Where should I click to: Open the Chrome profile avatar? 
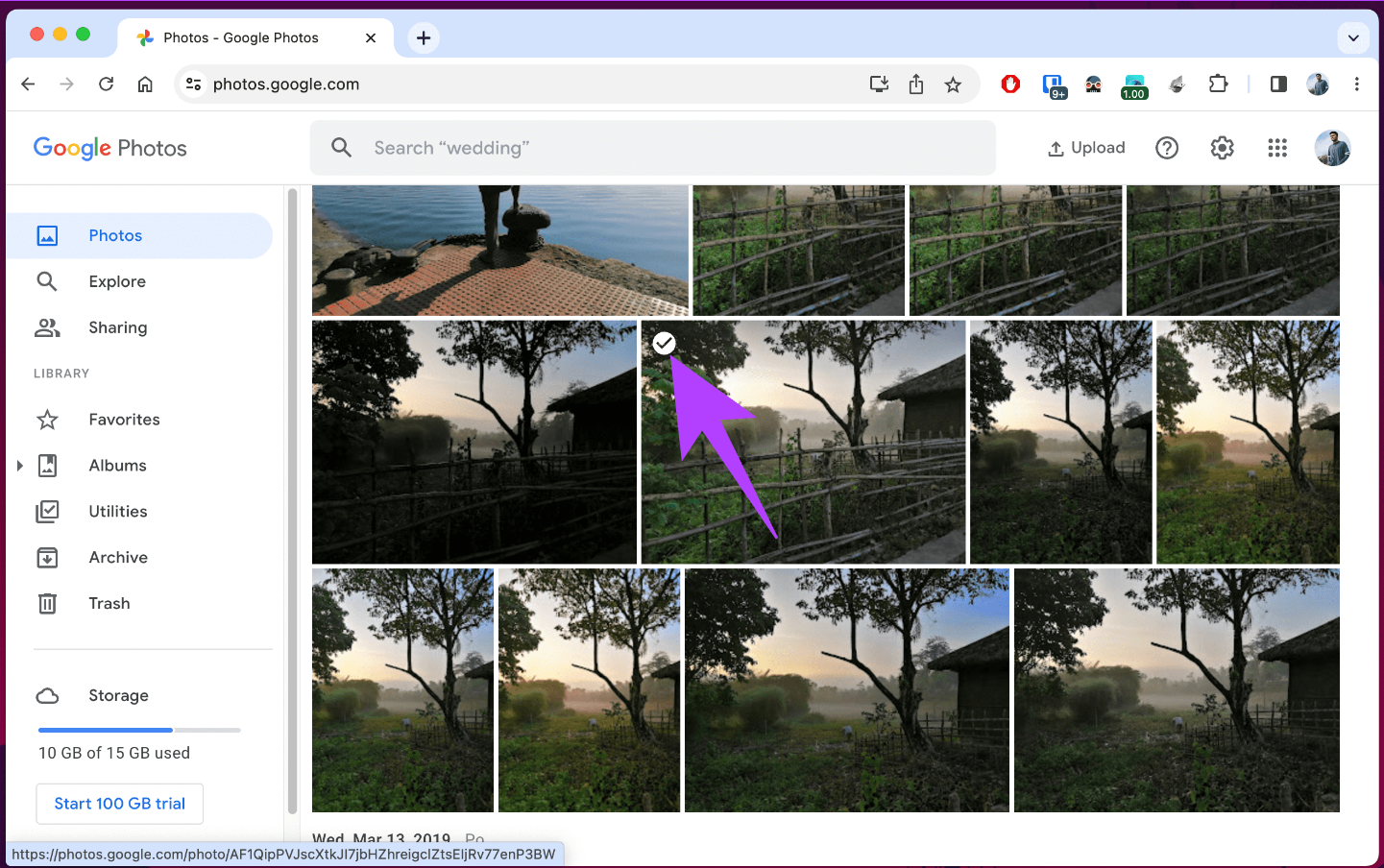tap(1318, 84)
